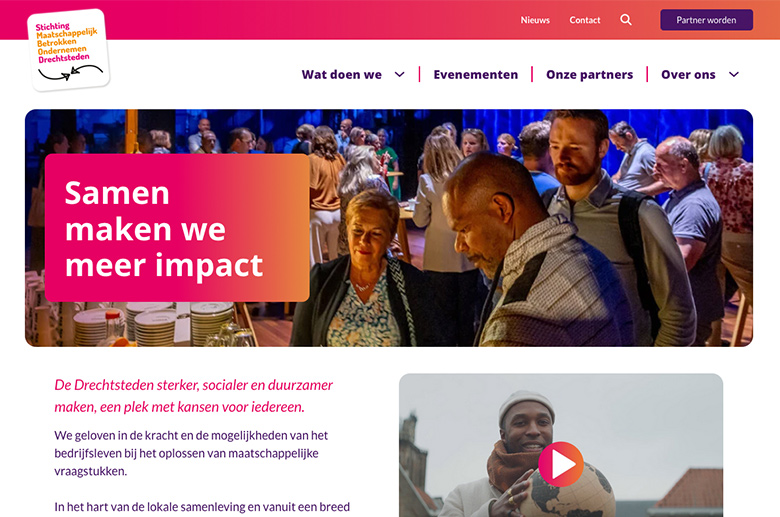Open the Nieuws link

(535, 20)
